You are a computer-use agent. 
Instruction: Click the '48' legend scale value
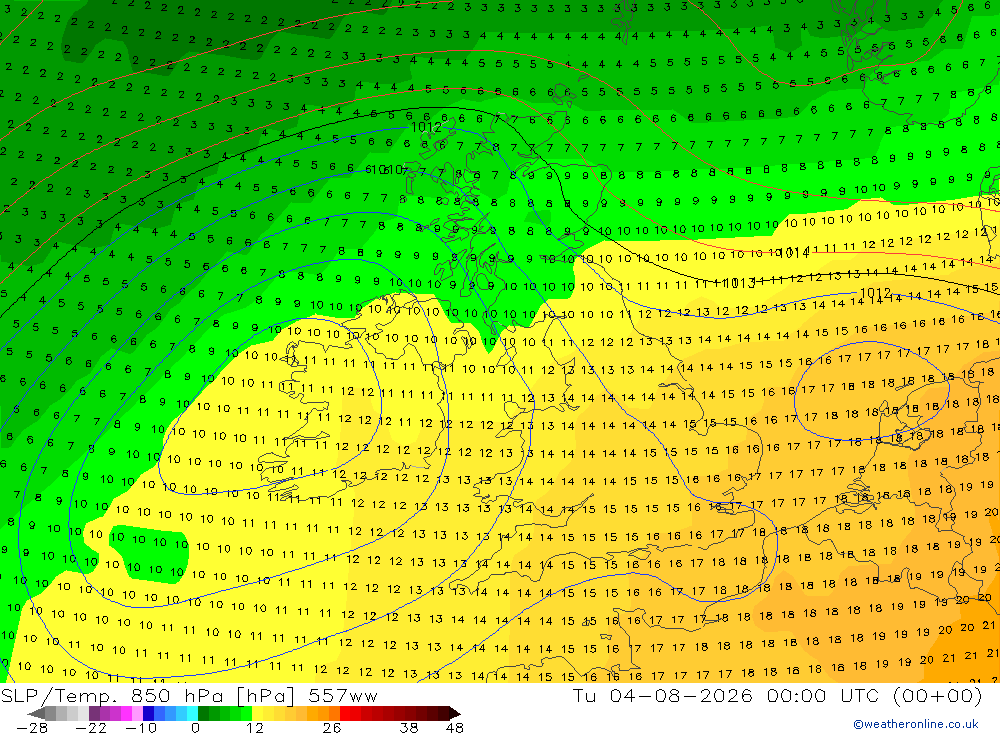pos(455,727)
